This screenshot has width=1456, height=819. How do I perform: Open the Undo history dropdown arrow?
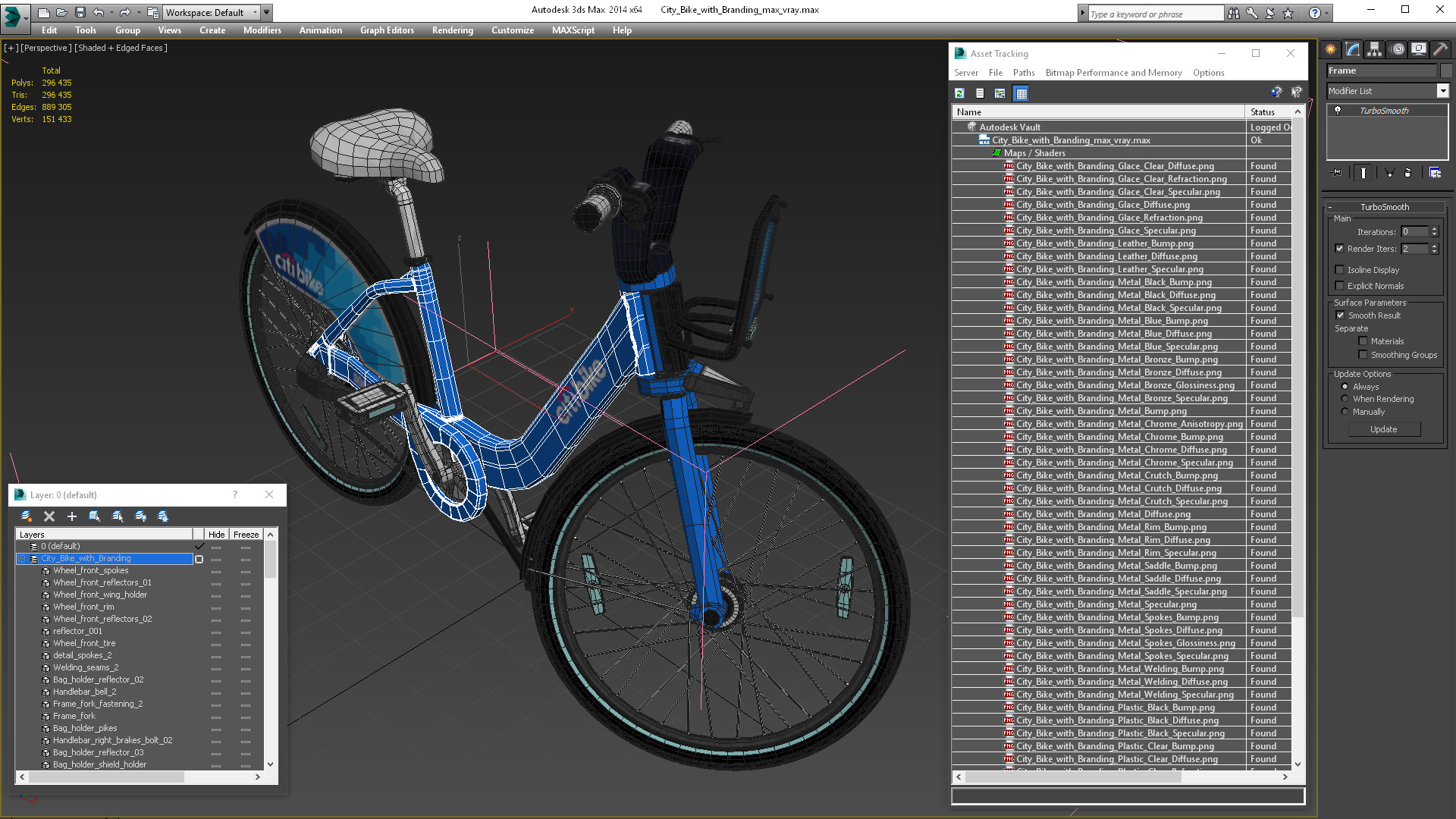pos(111,13)
